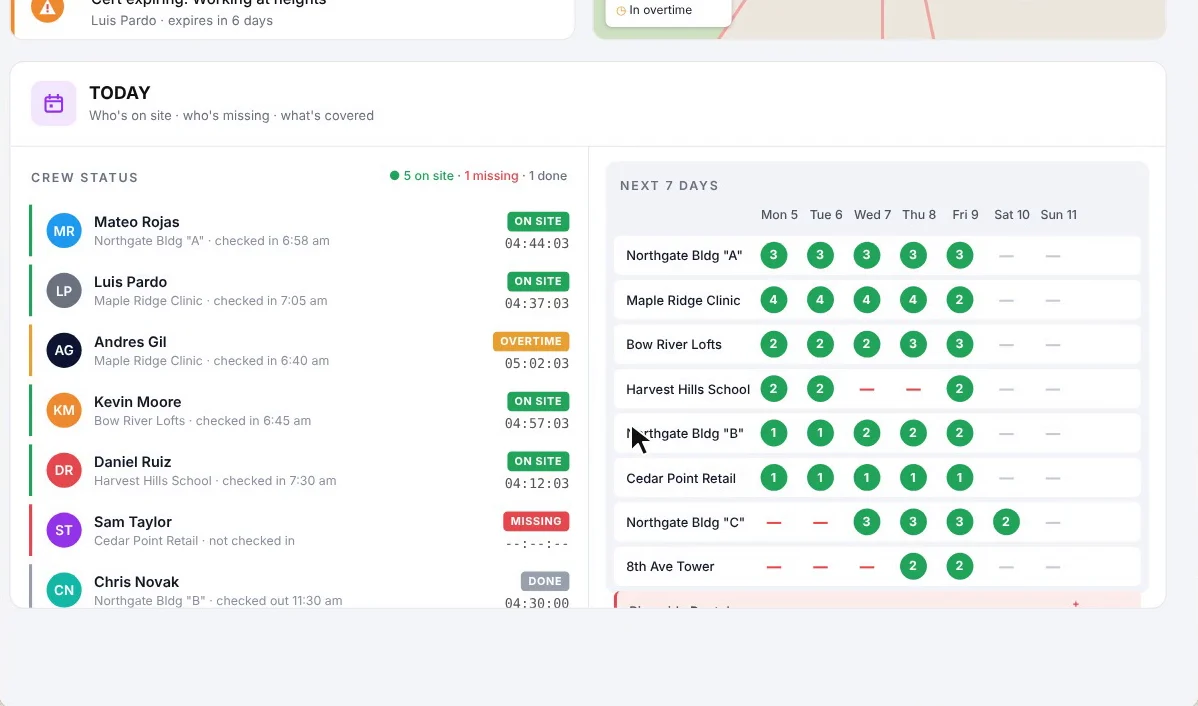Click Sam Taylor ST avatar
The image size is (1198, 706).
pos(64,530)
